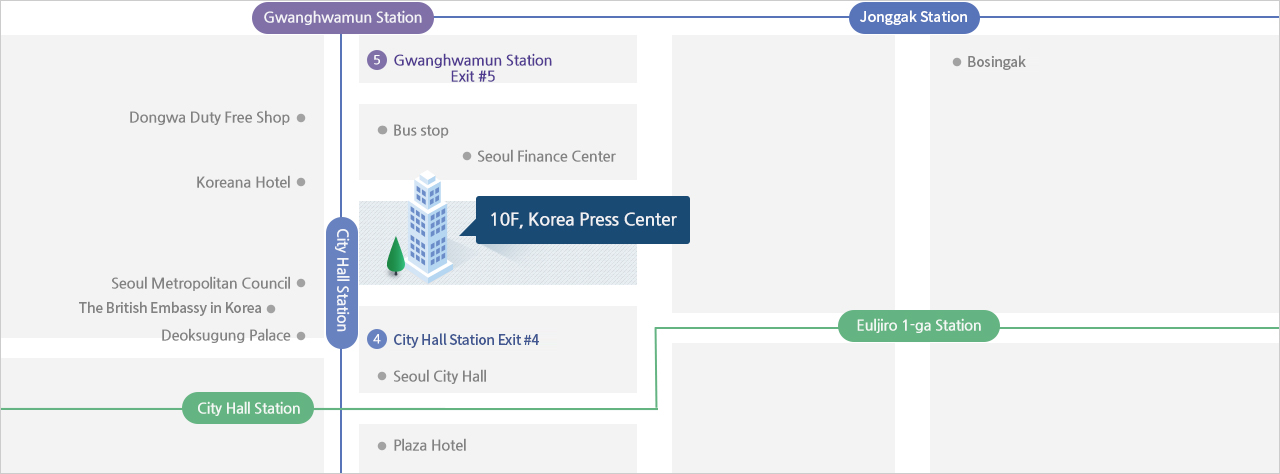
Task: Click the Seoul City Hall label
Action: click(440, 376)
